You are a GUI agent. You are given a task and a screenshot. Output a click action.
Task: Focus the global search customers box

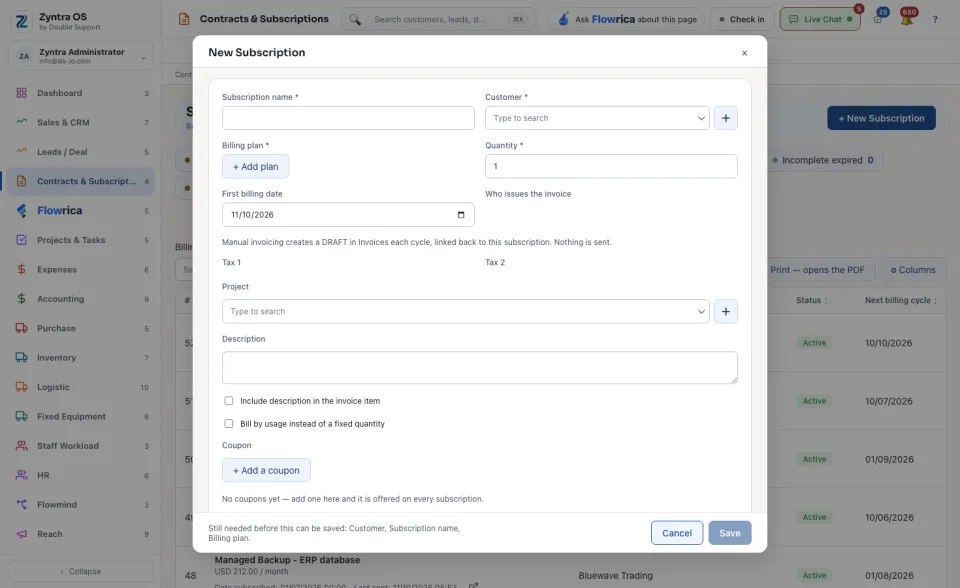tap(438, 19)
